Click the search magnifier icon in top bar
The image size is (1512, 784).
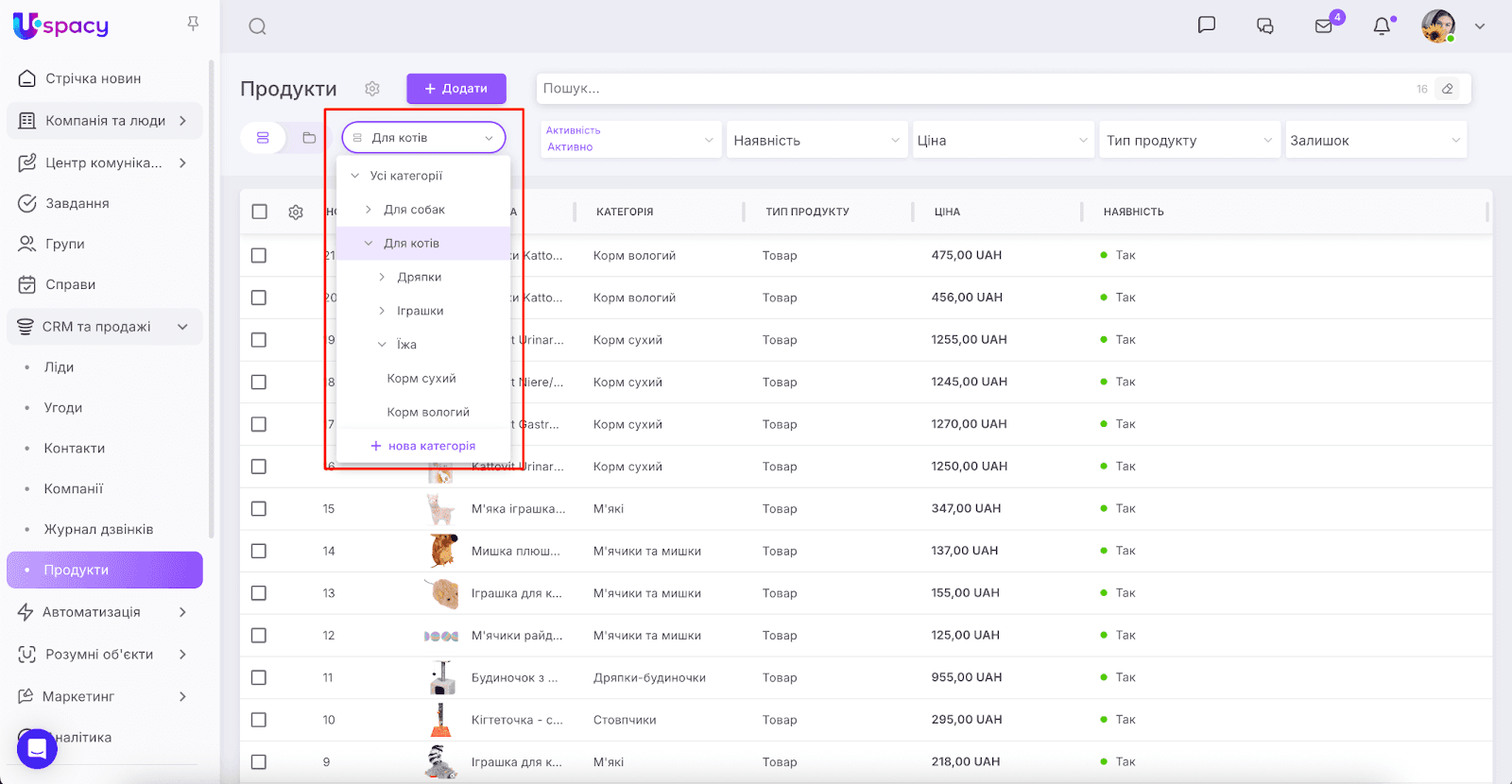click(257, 26)
